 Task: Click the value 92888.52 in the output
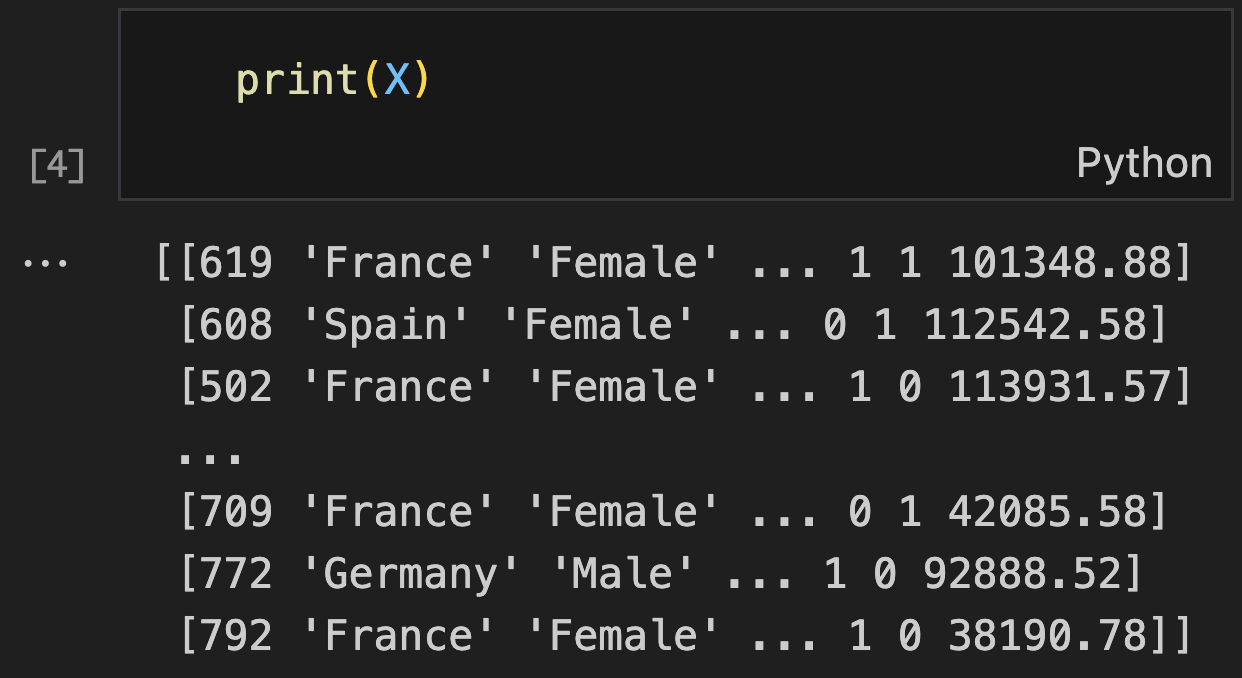tap(1021, 574)
